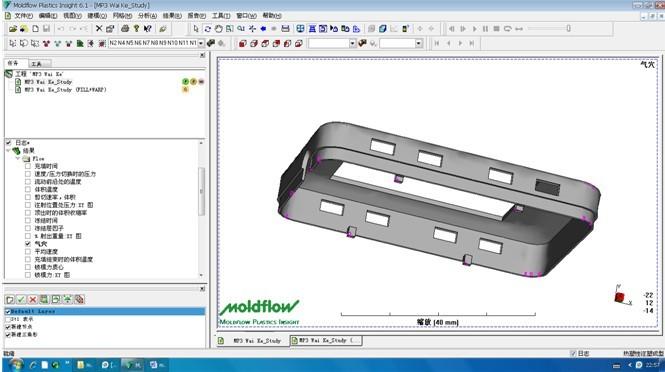Click the context help arrow-question icon
Viewport: 665px width, 372px height.
pos(147,29)
